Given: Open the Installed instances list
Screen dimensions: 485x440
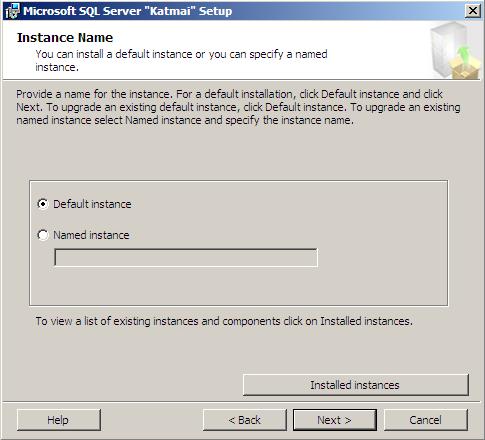Looking at the screenshot, I should 356,385.
